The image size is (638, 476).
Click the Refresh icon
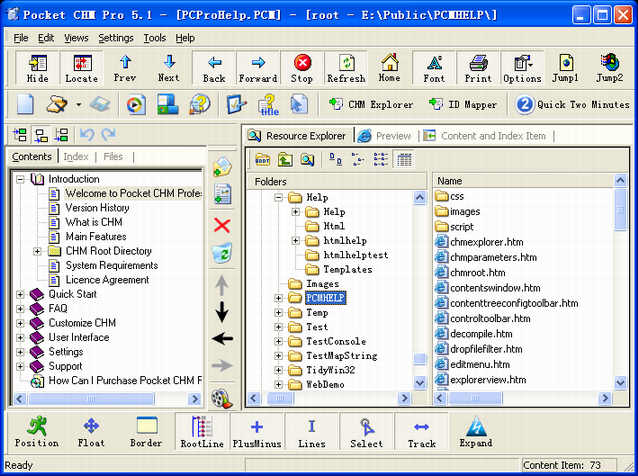[346, 68]
